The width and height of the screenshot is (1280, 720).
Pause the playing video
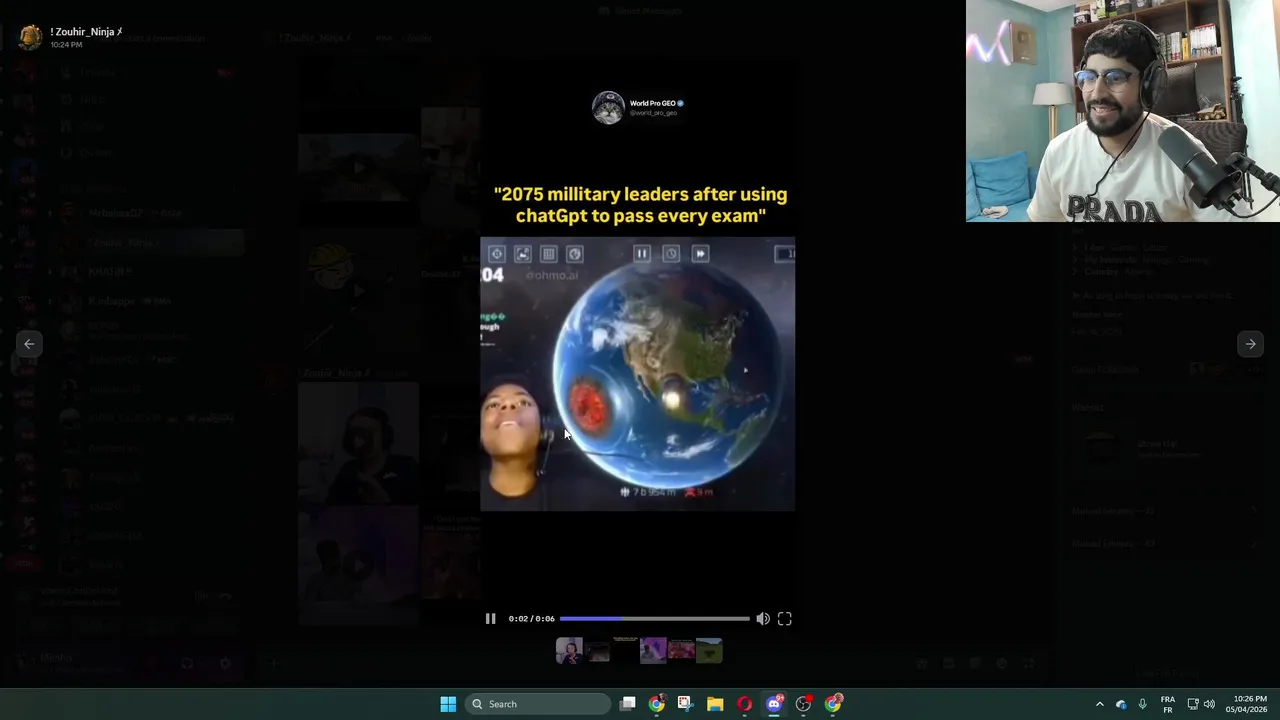(490, 619)
